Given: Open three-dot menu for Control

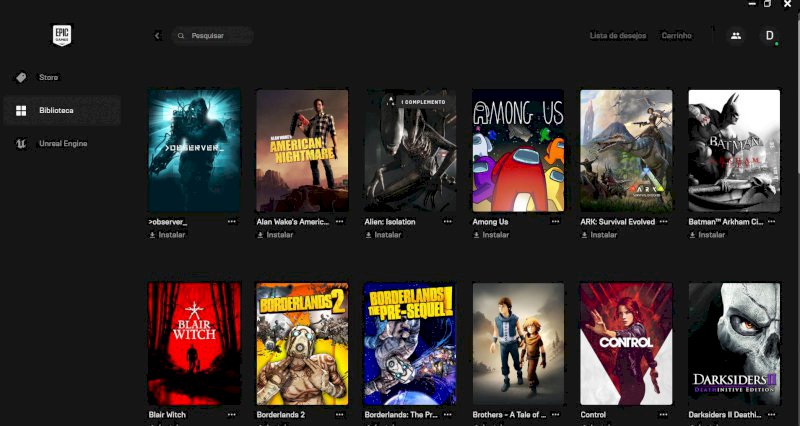Looking at the screenshot, I should pos(664,414).
